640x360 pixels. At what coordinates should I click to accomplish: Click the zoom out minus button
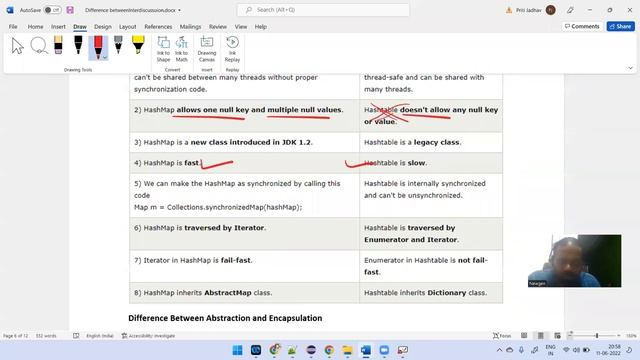571,336
